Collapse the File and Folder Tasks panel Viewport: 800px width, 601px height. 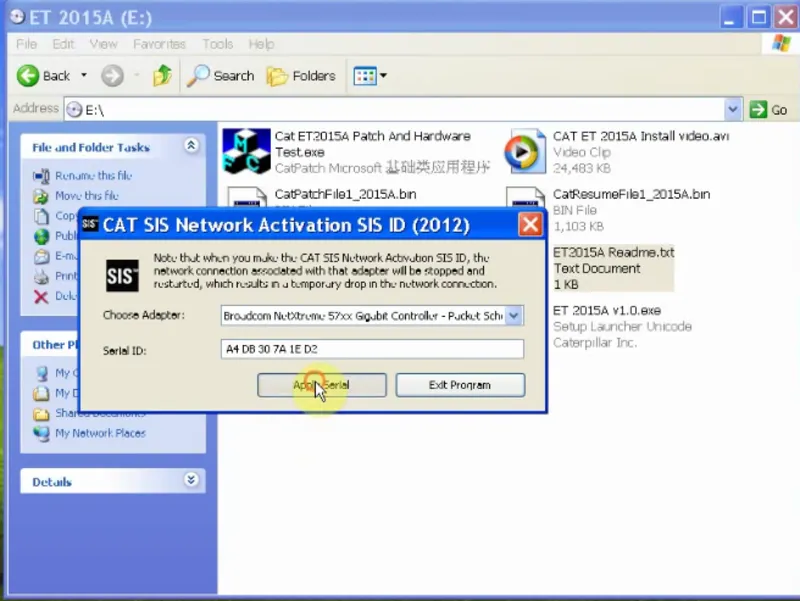point(191,146)
